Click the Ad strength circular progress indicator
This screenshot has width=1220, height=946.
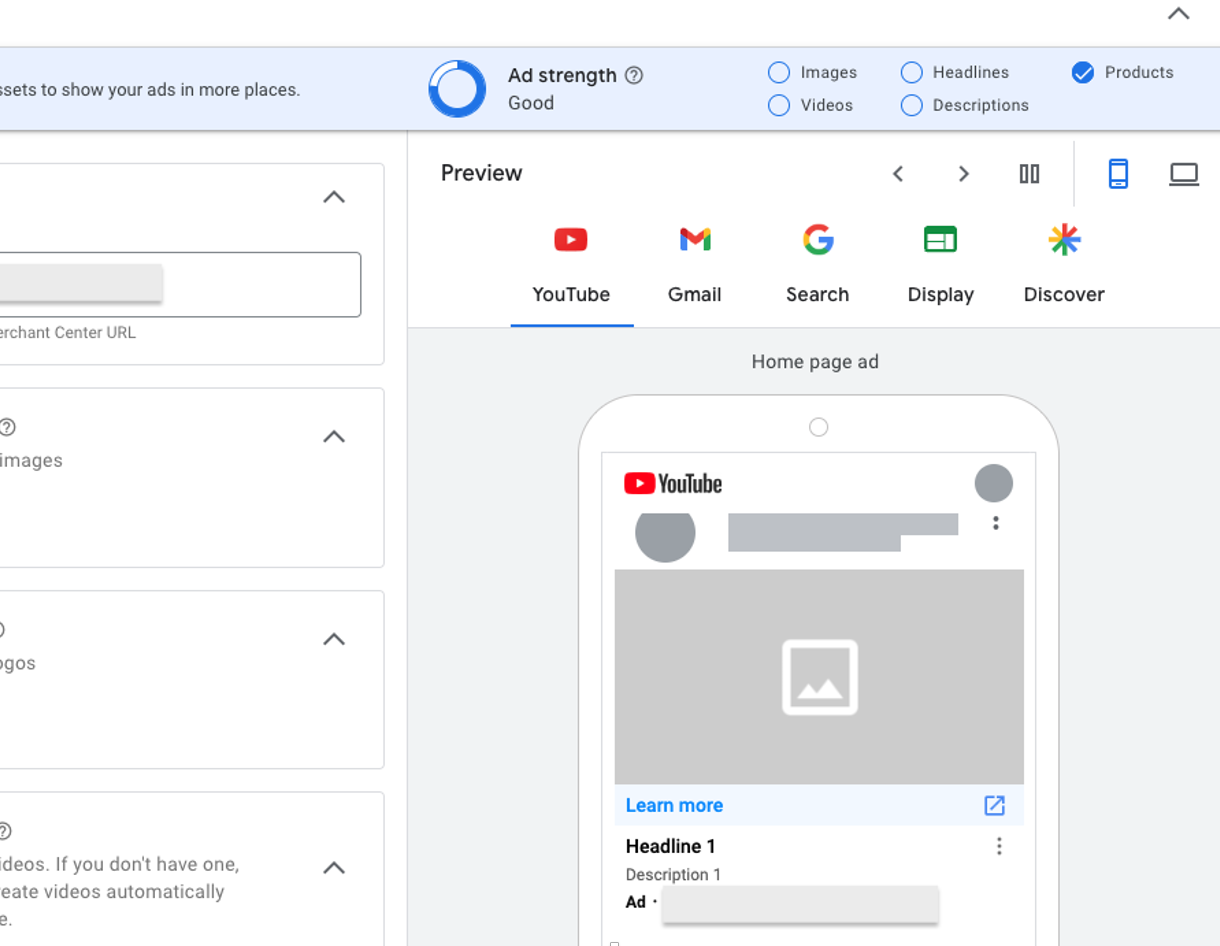point(457,89)
